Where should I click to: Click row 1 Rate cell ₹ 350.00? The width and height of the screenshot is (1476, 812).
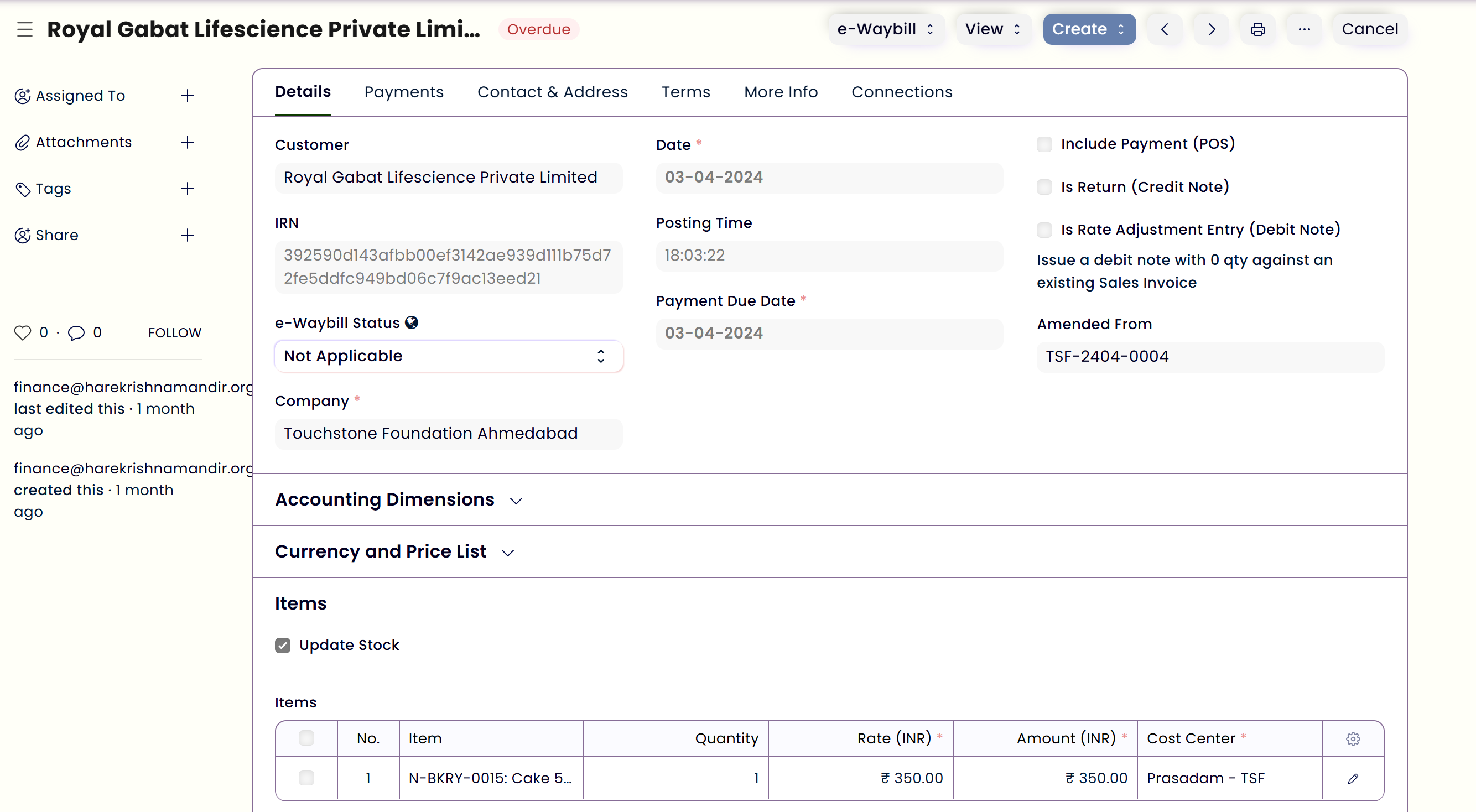(x=861, y=778)
